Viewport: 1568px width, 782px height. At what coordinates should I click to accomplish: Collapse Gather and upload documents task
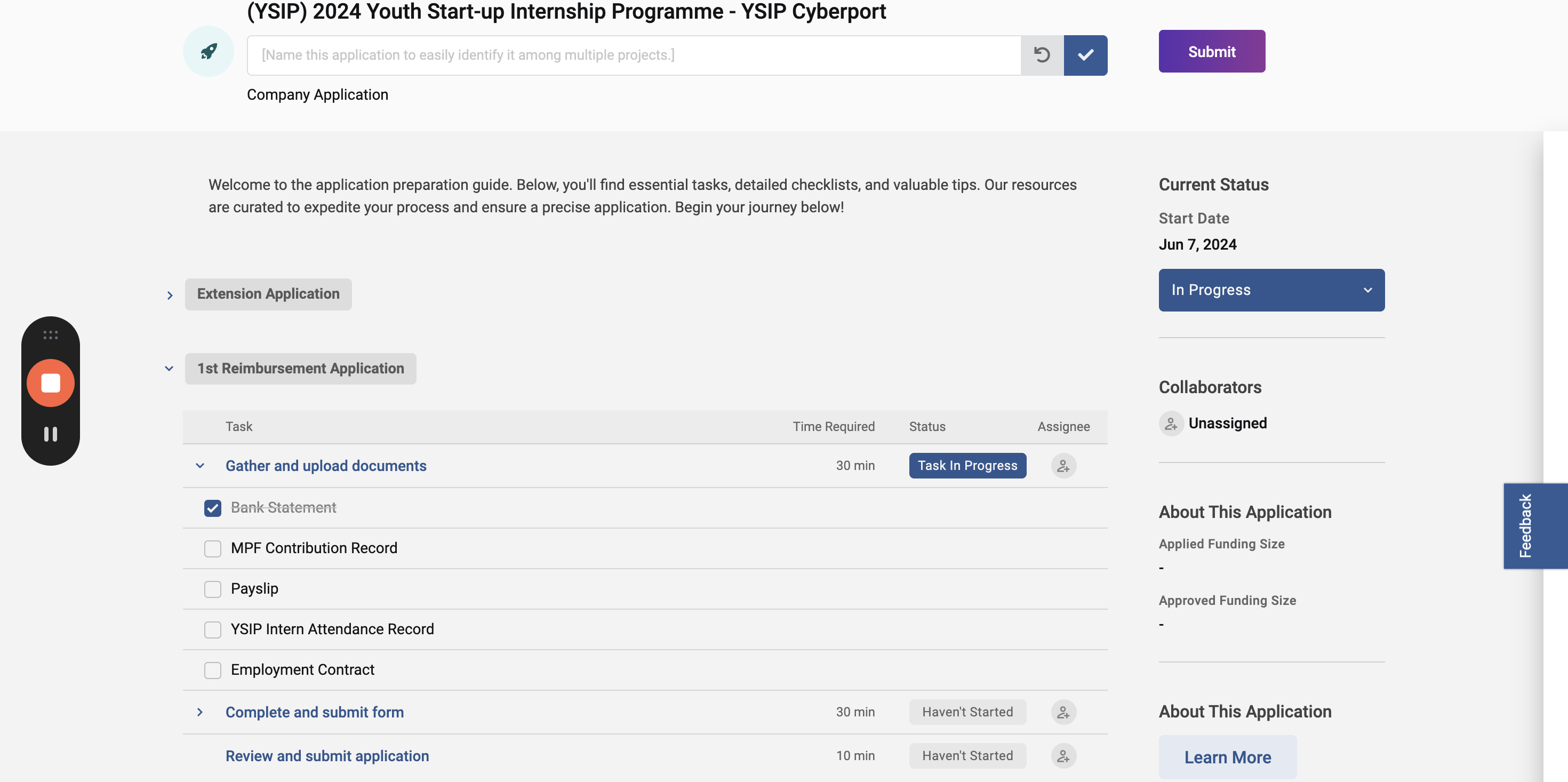[199, 466]
